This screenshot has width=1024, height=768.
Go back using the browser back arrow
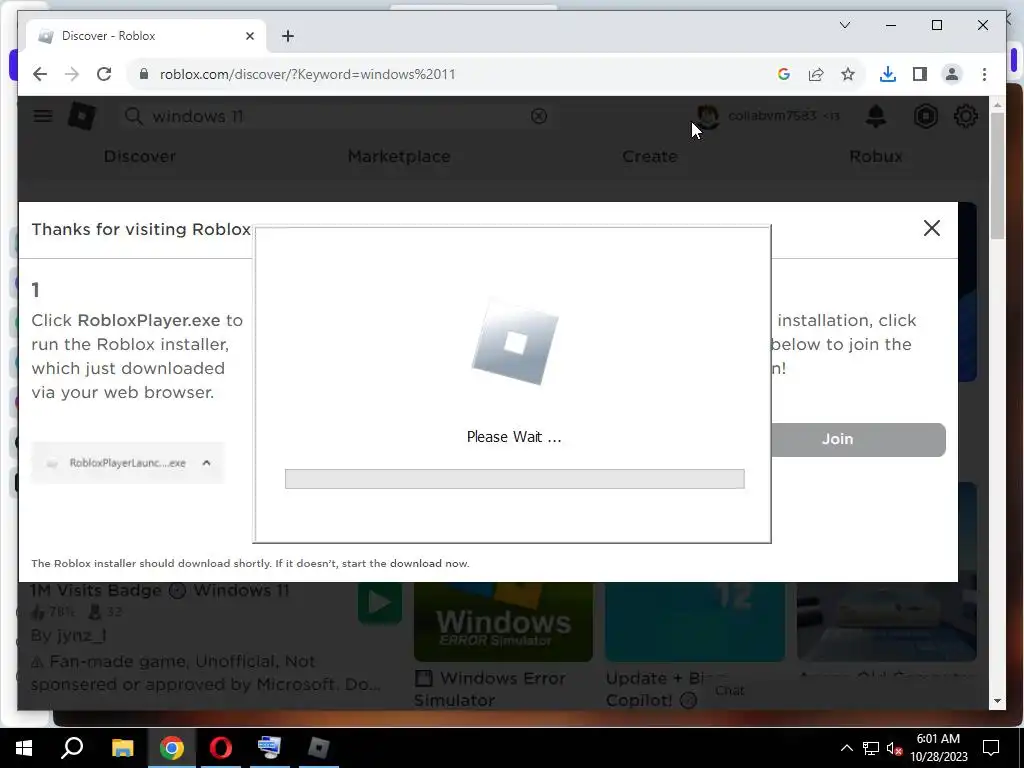coord(40,74)
